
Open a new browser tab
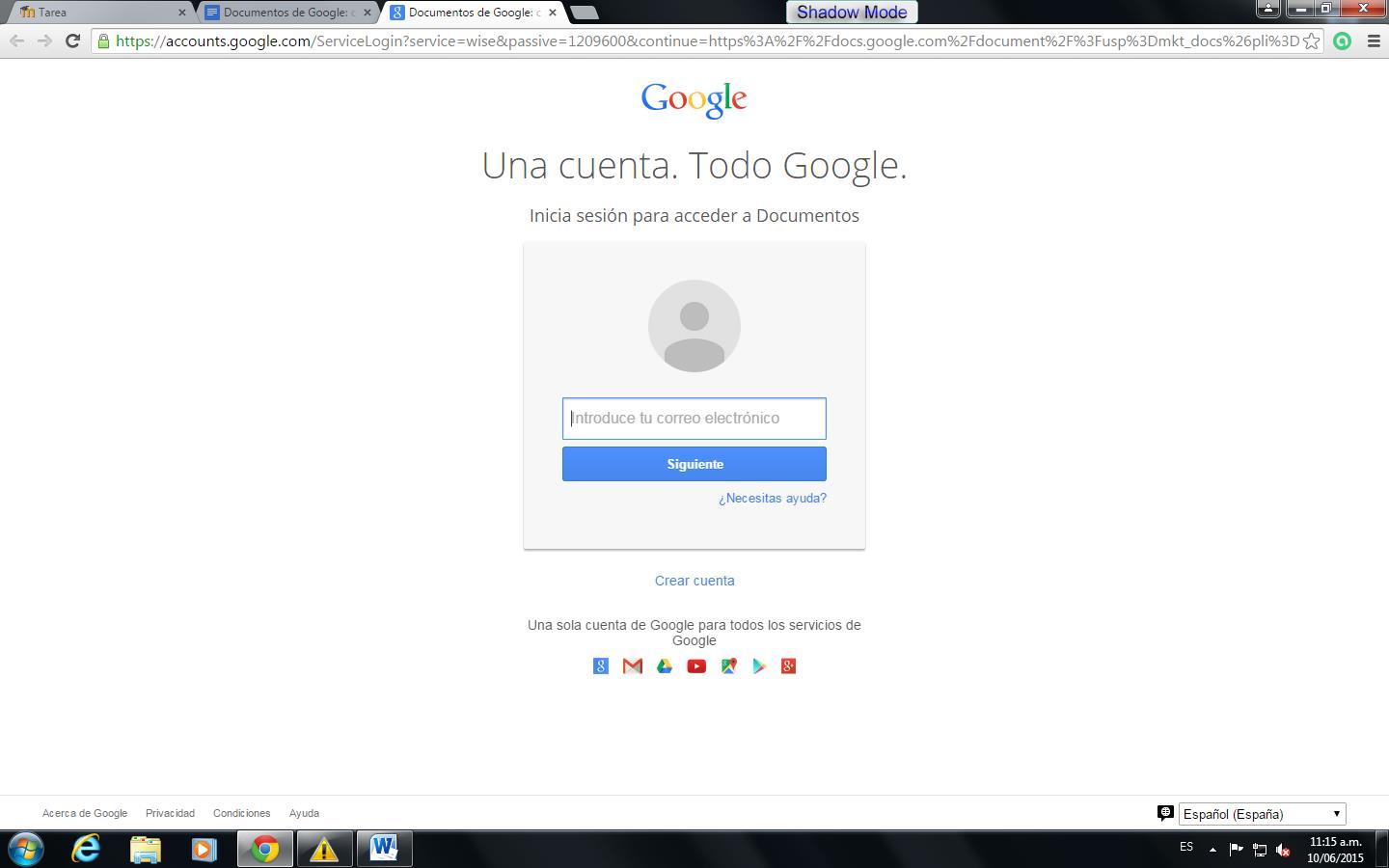point(585,13)
